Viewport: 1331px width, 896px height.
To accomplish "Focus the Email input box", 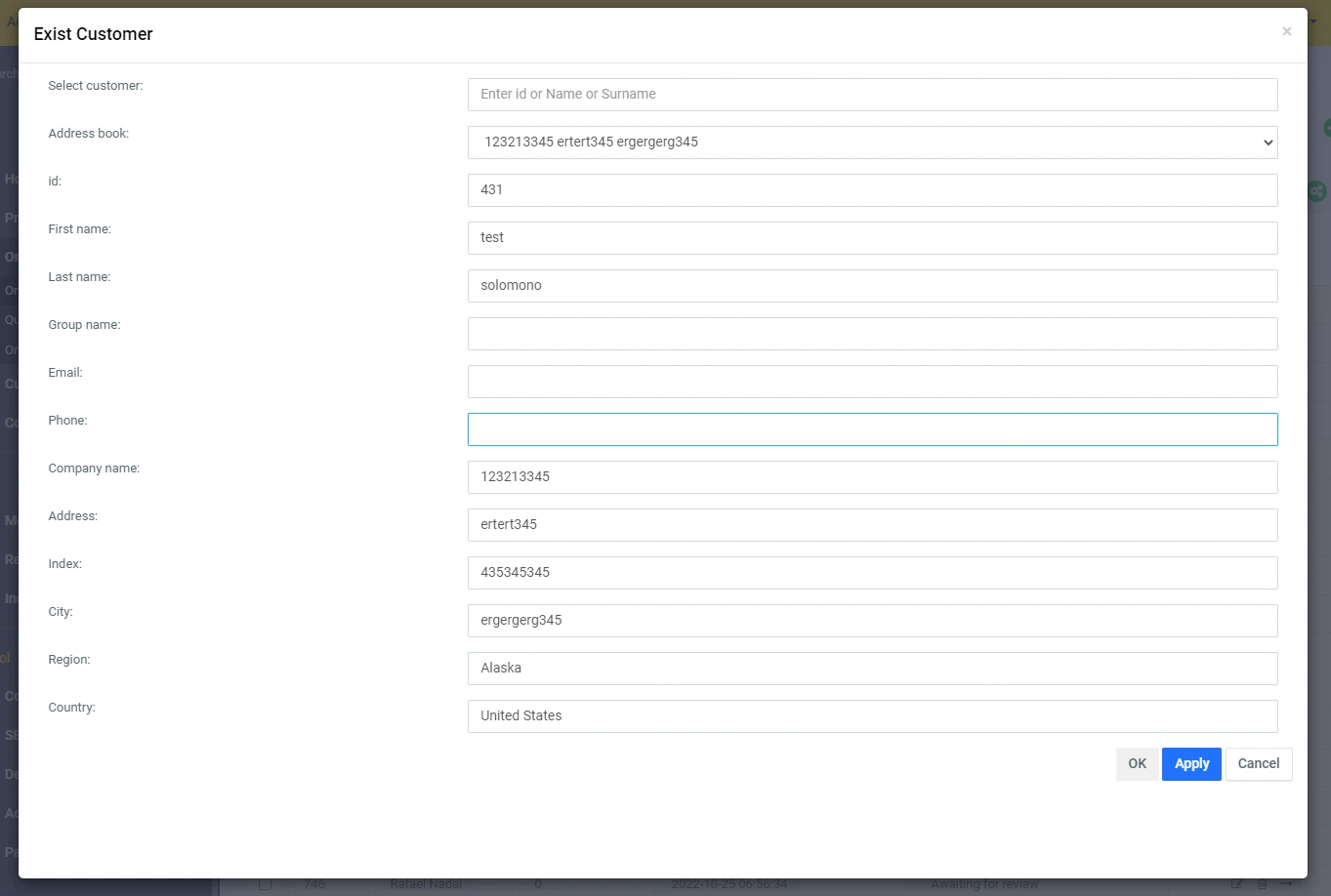I will 872,382.
